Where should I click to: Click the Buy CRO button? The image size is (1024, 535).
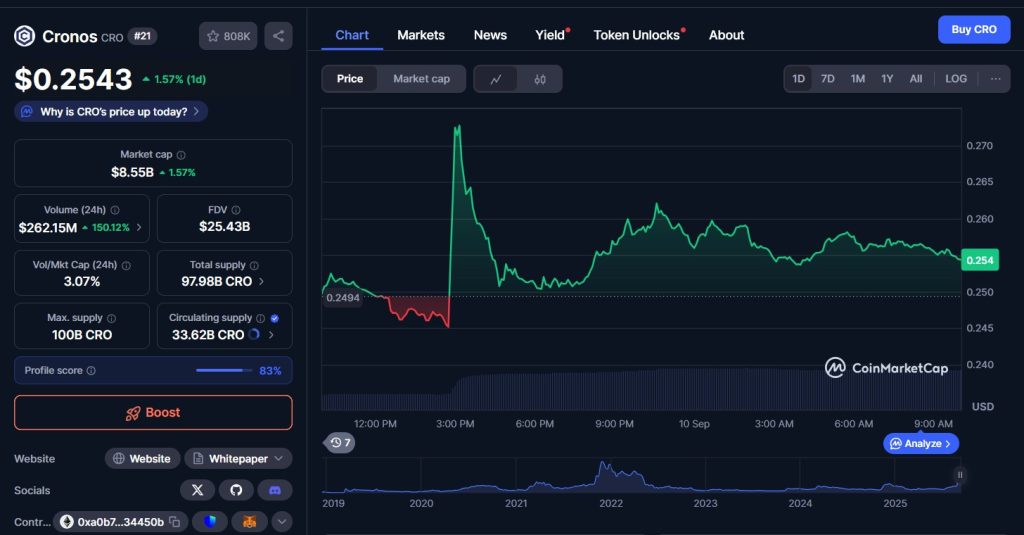tap(973, 30)
